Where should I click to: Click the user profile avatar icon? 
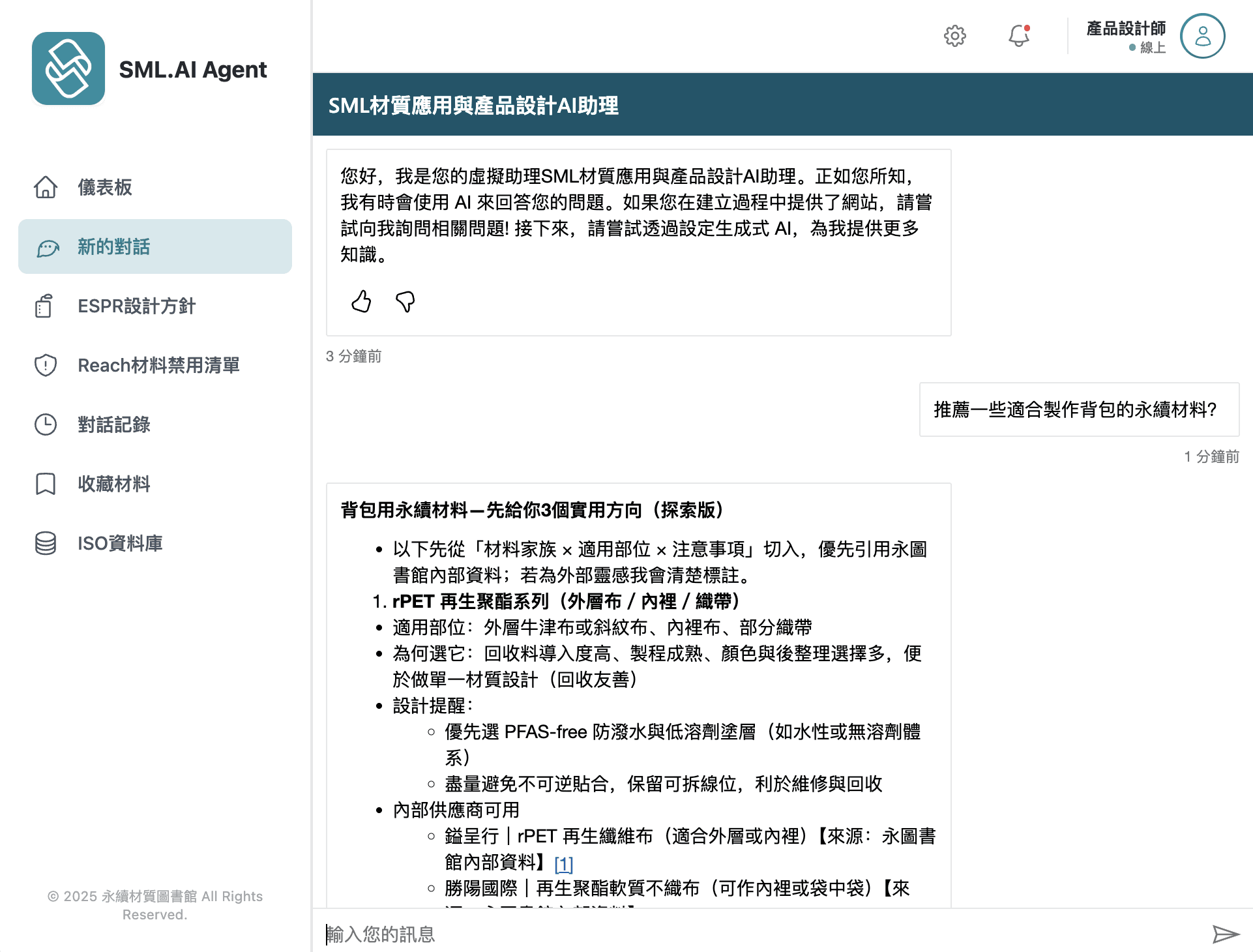coord(1202,36)
